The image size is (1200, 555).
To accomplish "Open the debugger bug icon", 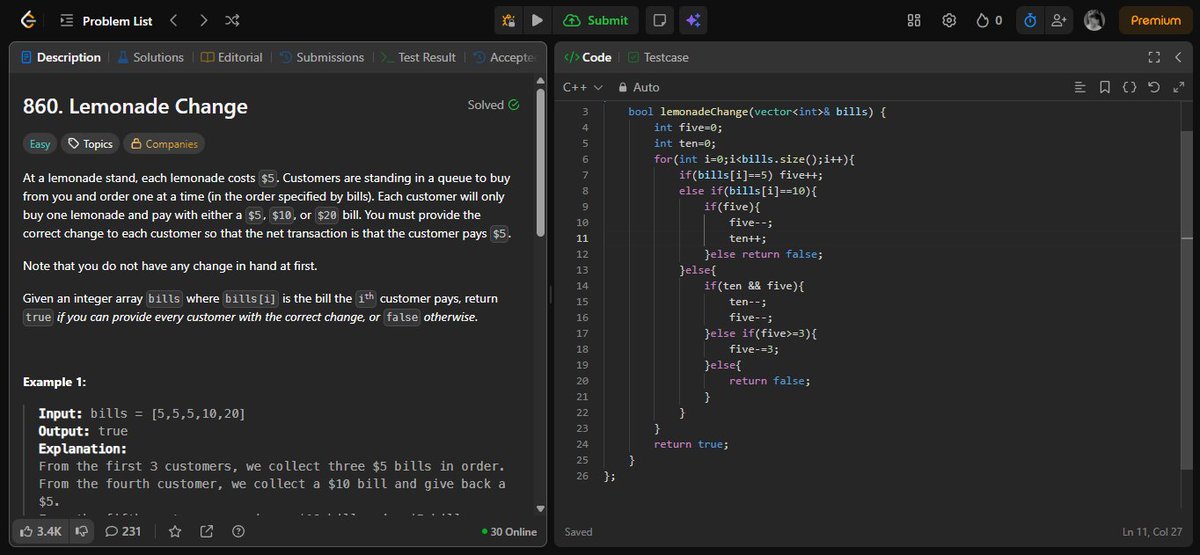I will point(509,20).
